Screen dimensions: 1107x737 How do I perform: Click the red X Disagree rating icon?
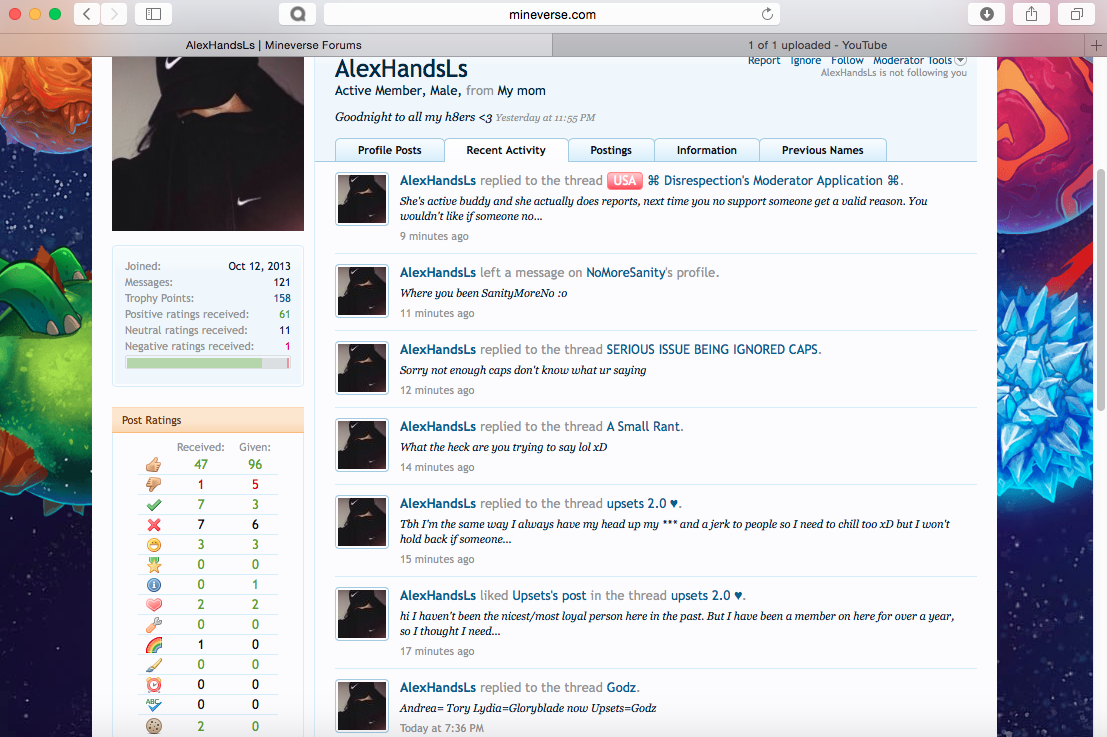(x=153, y=525)
